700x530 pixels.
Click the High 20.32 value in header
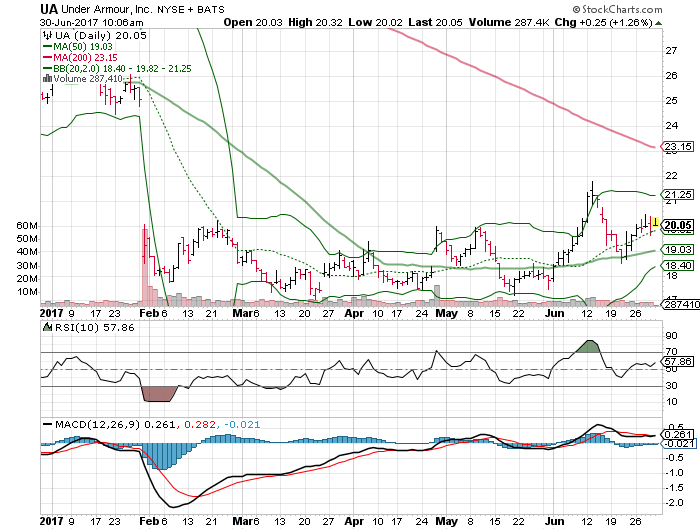315,22
